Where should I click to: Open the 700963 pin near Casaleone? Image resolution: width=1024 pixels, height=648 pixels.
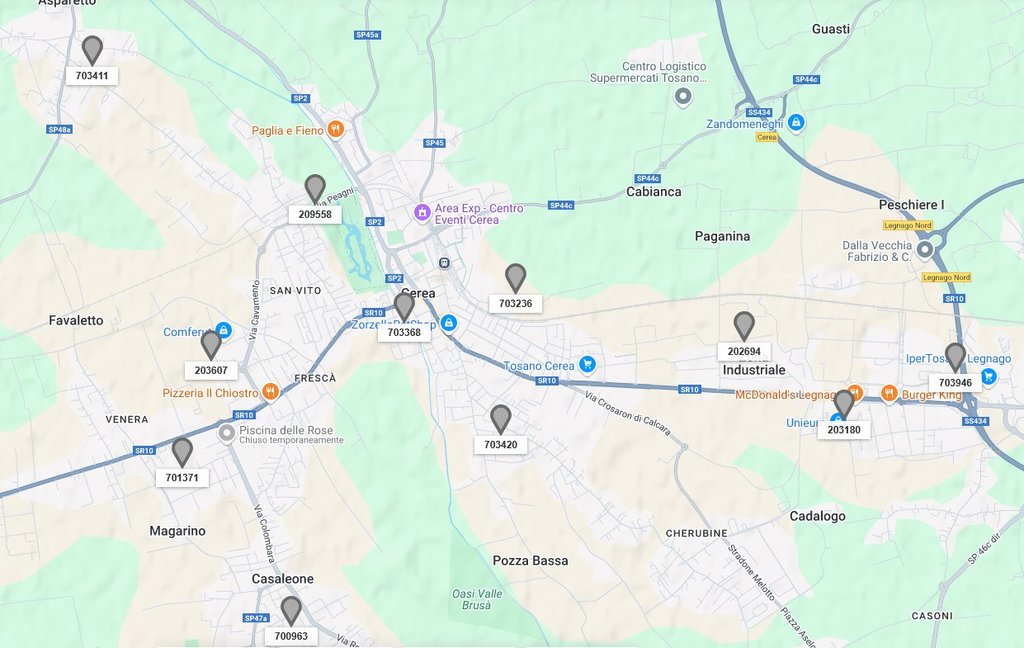click(x=291, y=611)
